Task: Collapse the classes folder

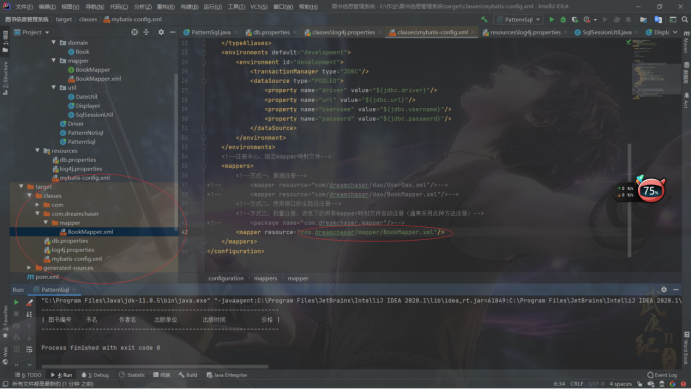Action: (30, 196)
